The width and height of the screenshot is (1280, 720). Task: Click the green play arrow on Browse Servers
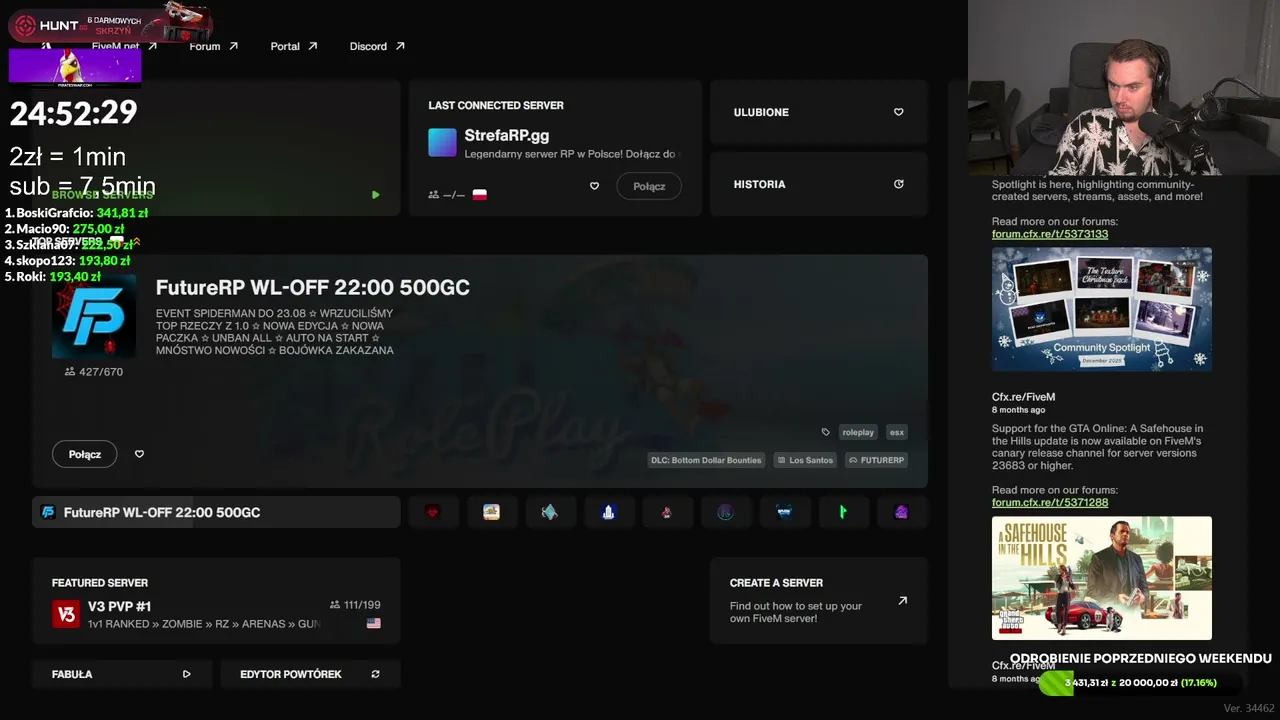coord(375,195)
